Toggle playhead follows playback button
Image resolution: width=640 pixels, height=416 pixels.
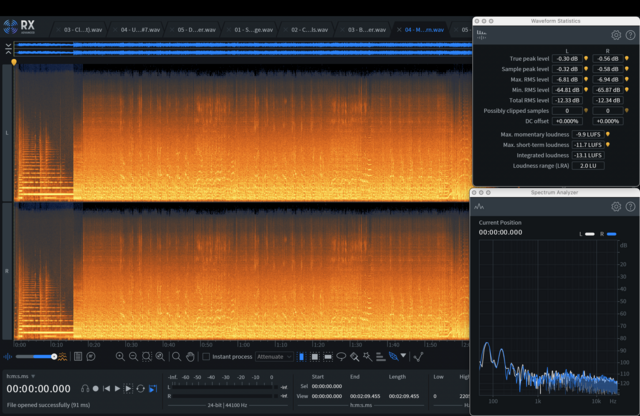click(x=153, y=389)
